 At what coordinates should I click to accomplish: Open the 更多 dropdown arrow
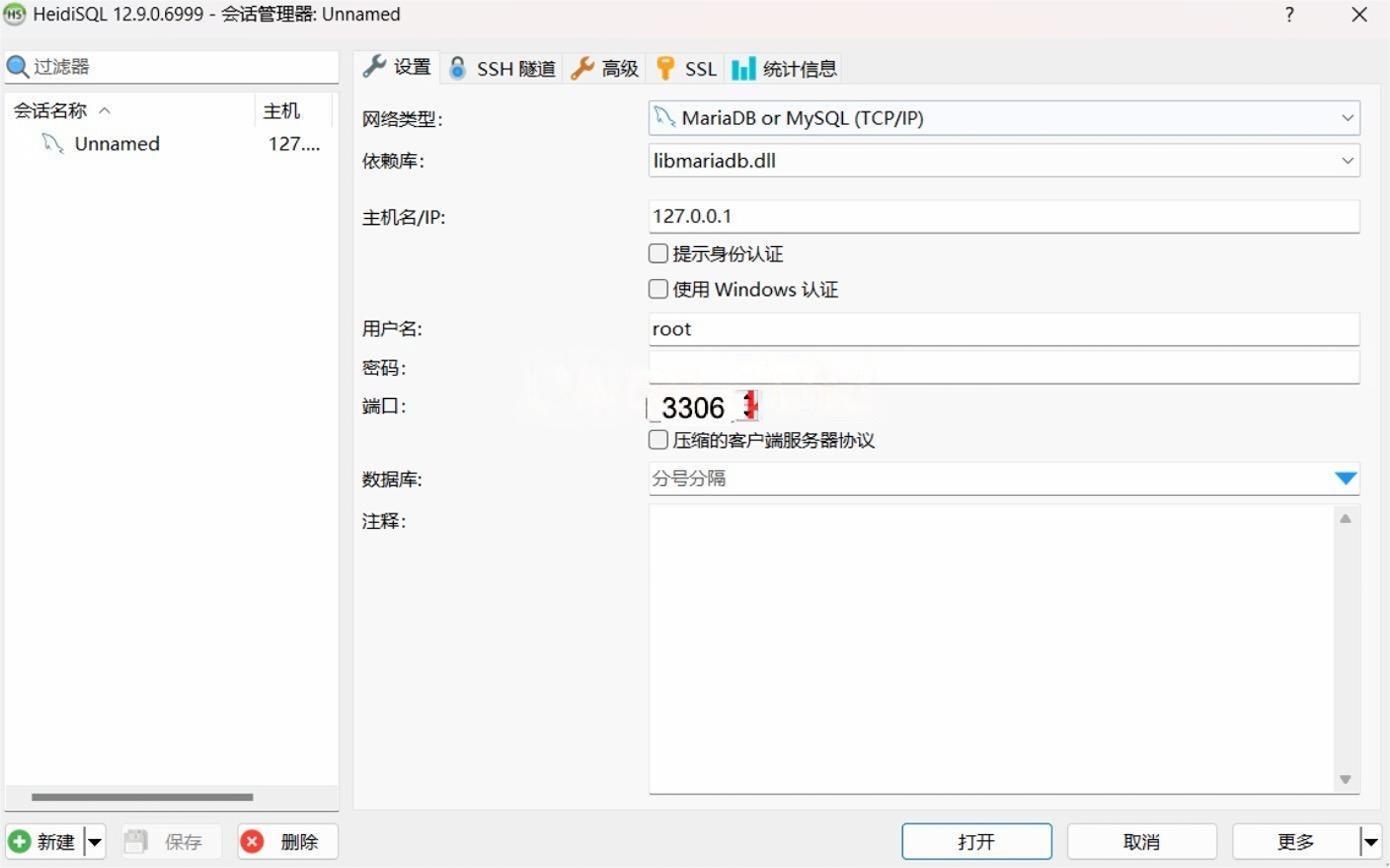coord(1371,842)
